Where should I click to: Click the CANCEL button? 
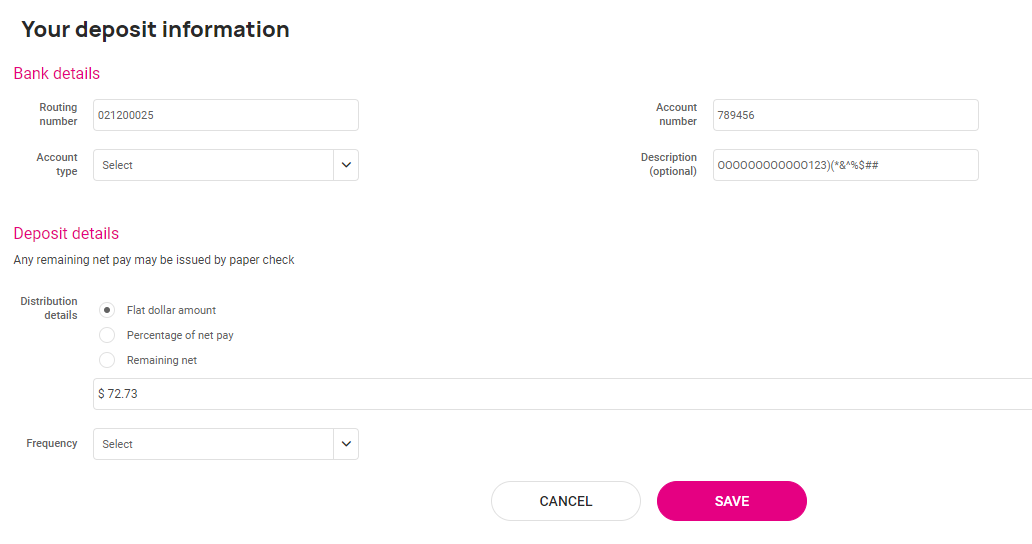point(566,501)
